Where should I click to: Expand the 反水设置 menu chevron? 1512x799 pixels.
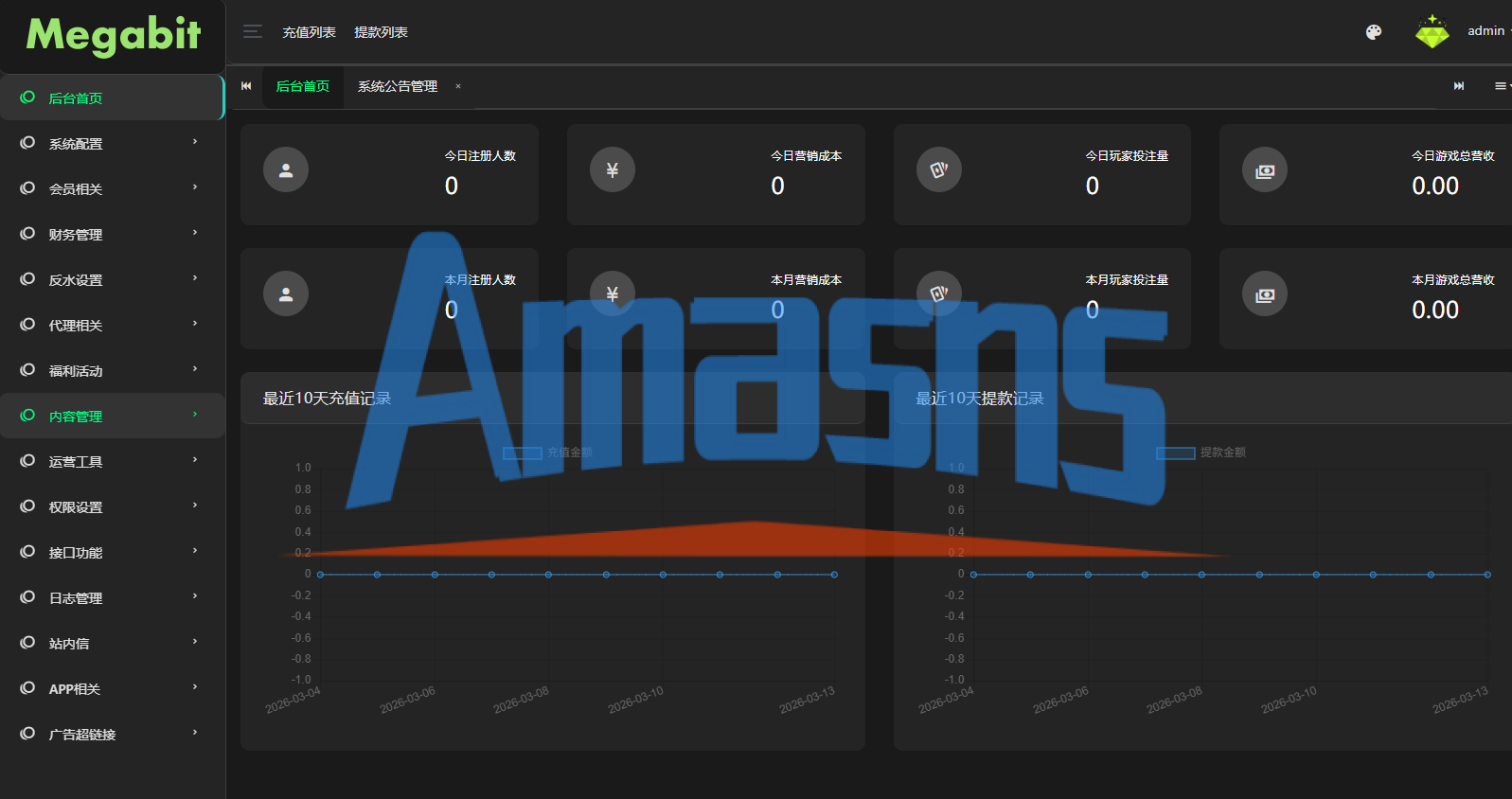pyautogui.click(x=195, y=278)
